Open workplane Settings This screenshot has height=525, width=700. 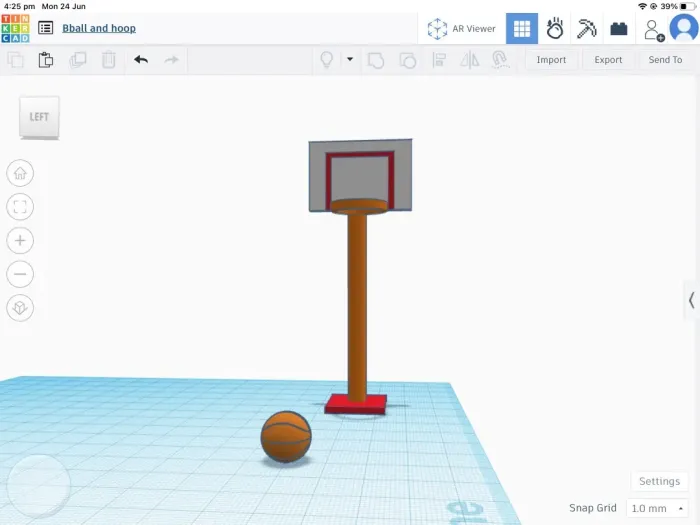click(659, 481)
